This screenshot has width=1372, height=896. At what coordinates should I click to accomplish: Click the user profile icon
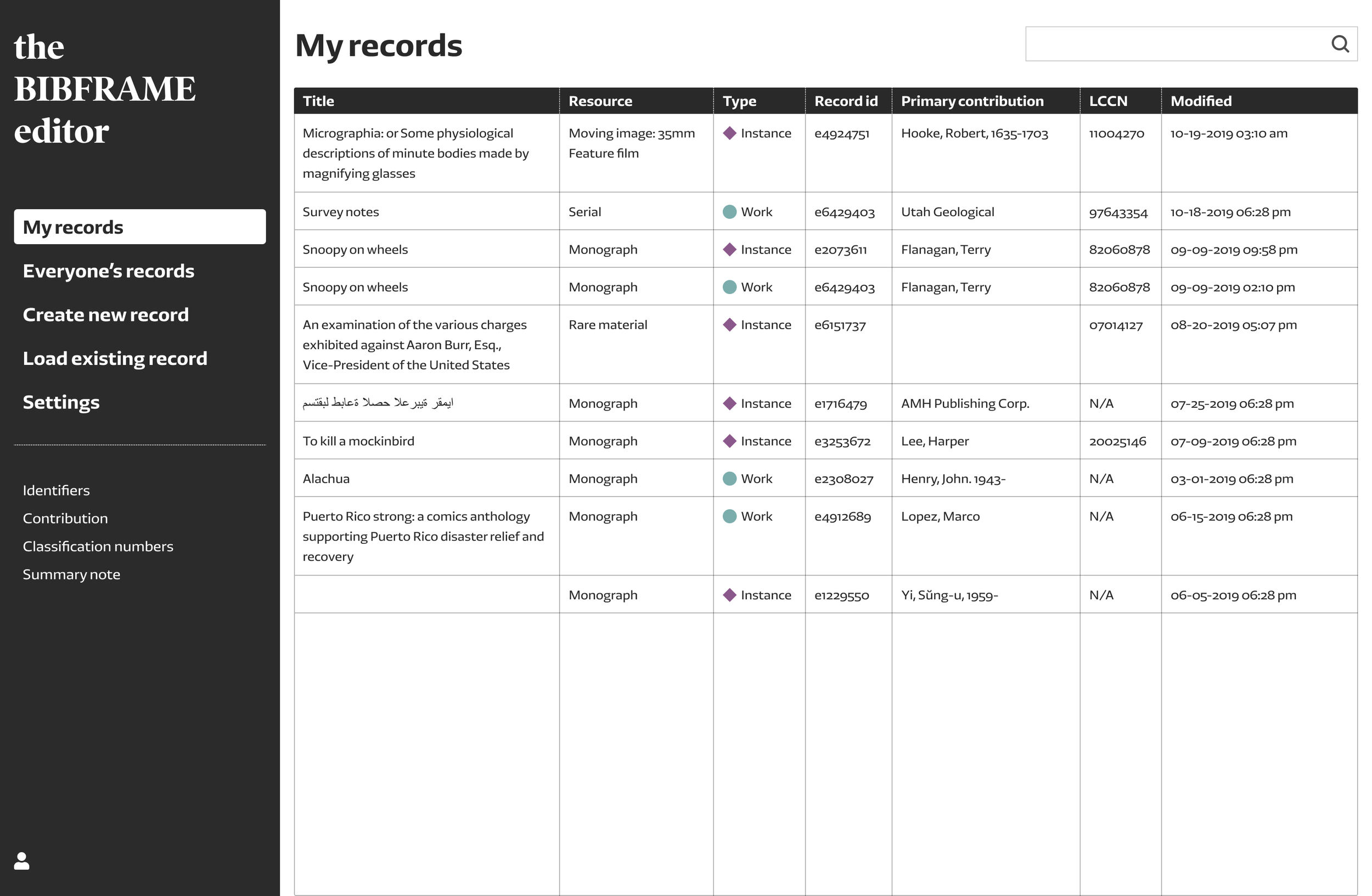pos(22,861)
